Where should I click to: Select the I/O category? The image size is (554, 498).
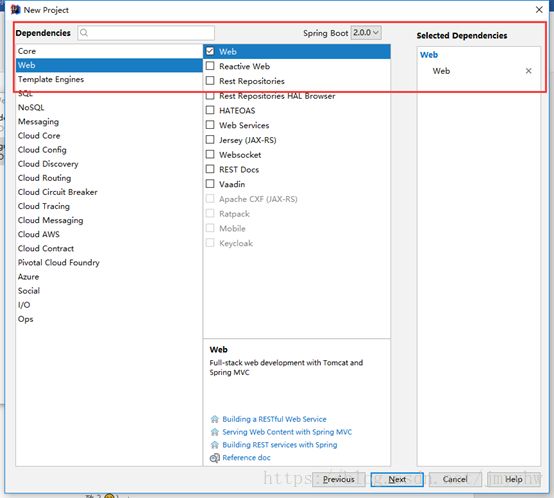tap(109, 306)
